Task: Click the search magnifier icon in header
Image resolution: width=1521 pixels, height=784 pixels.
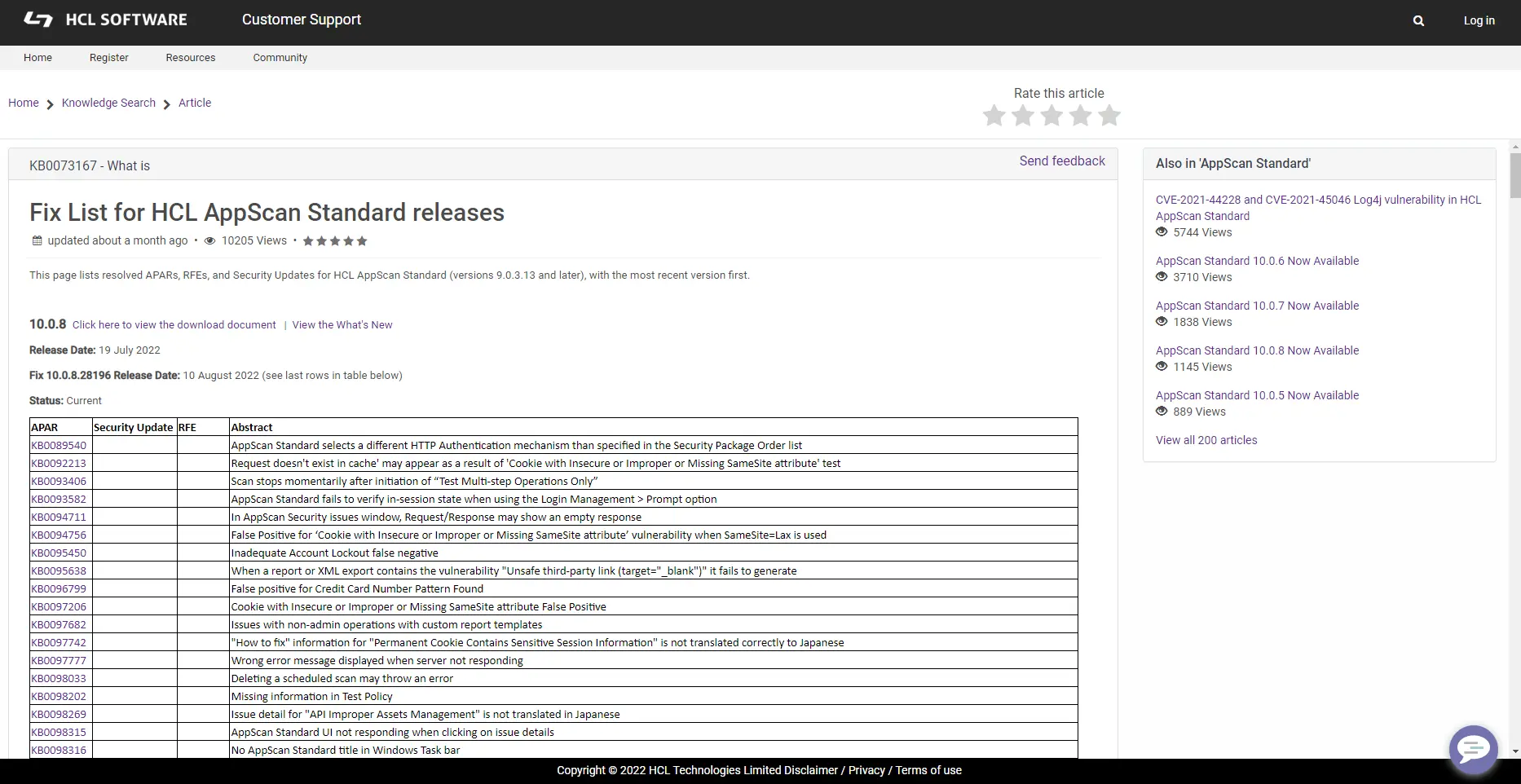Action: (x=1418, y=21)
